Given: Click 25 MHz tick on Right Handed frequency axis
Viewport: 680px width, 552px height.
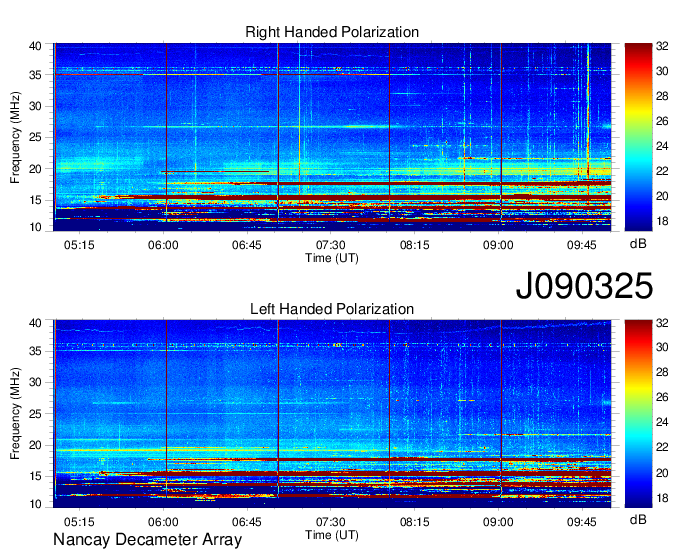Looking at the screenshot, I should [x=35, y=137].
